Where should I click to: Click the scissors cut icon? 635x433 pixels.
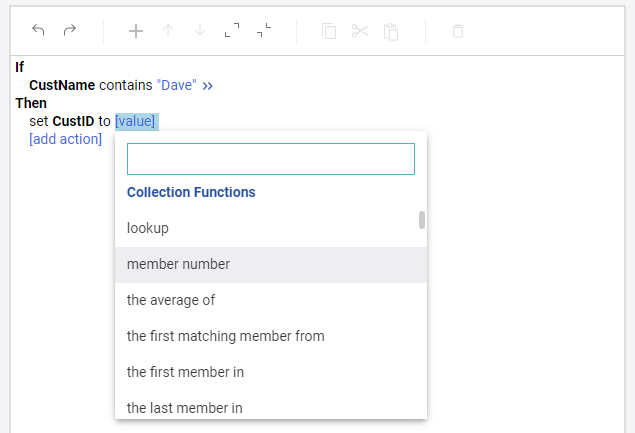pos(360,31)
